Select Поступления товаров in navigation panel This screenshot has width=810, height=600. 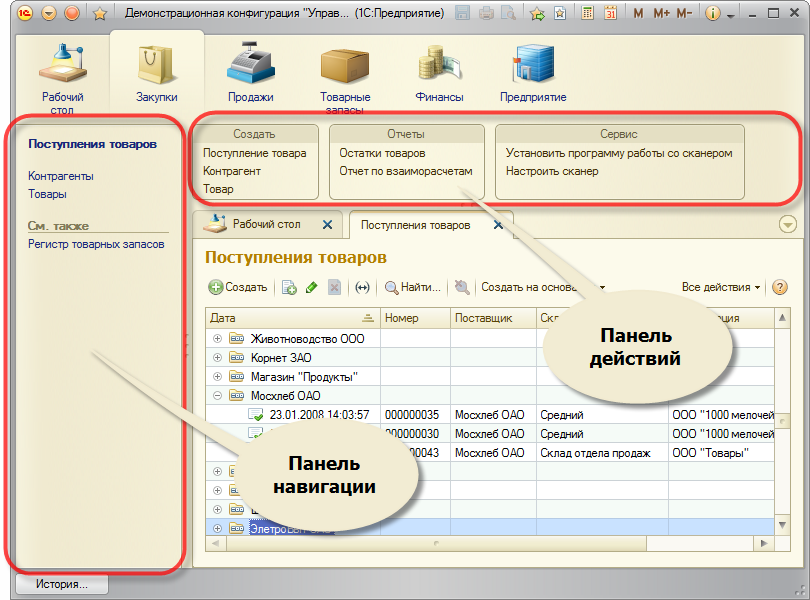[92, 144]
